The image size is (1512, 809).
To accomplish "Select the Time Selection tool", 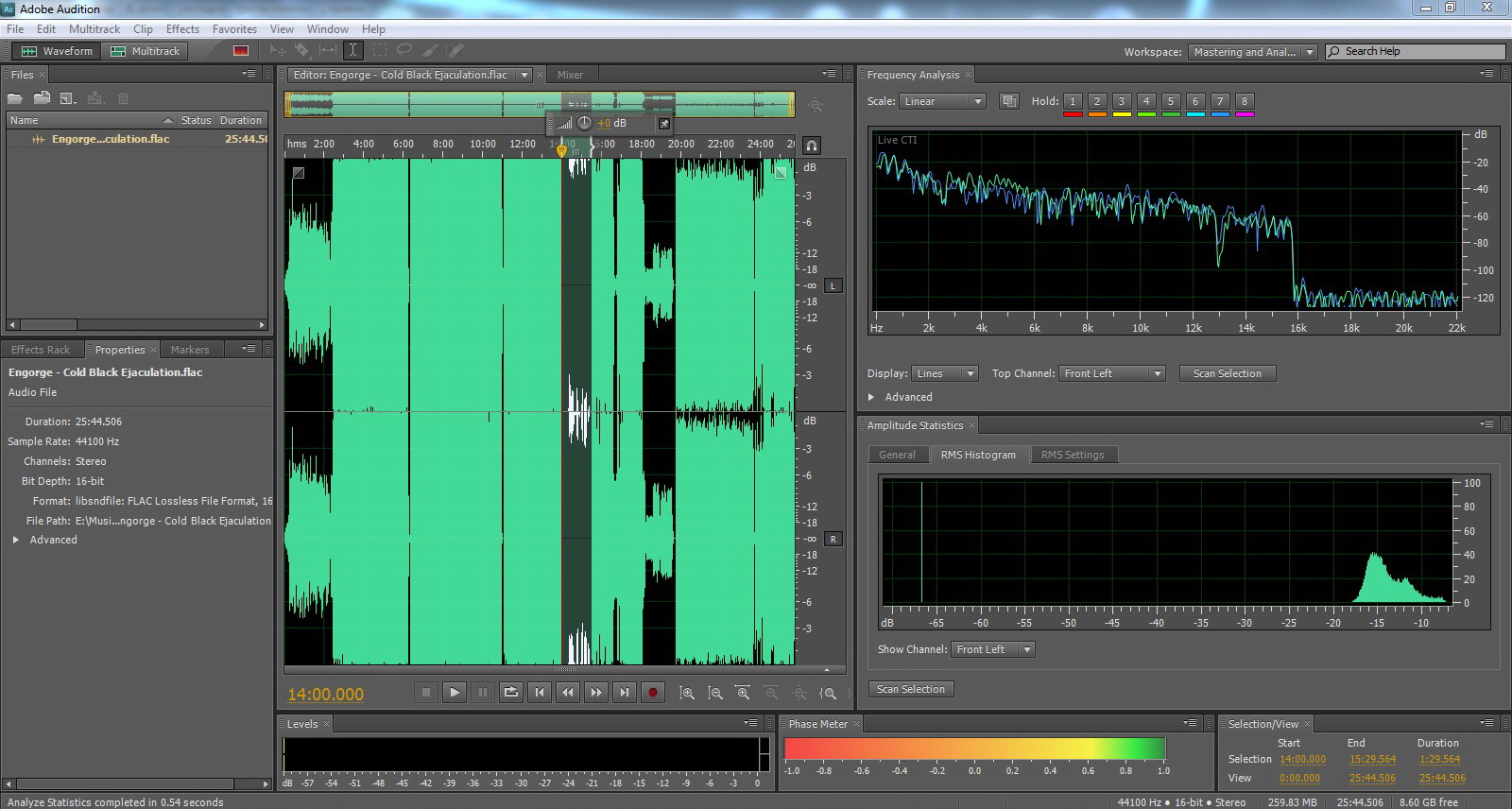I will point(352,51).
